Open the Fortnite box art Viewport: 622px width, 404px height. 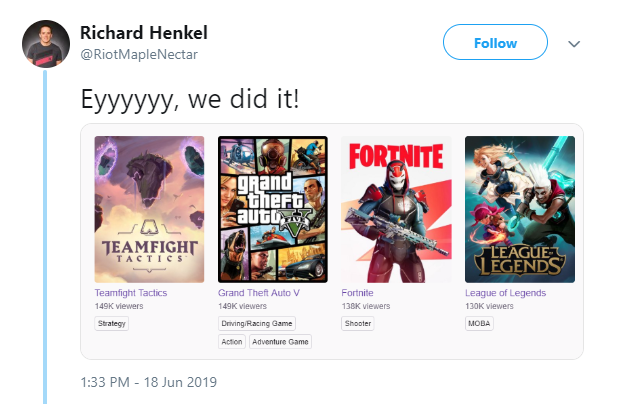(x=397, y=209)
